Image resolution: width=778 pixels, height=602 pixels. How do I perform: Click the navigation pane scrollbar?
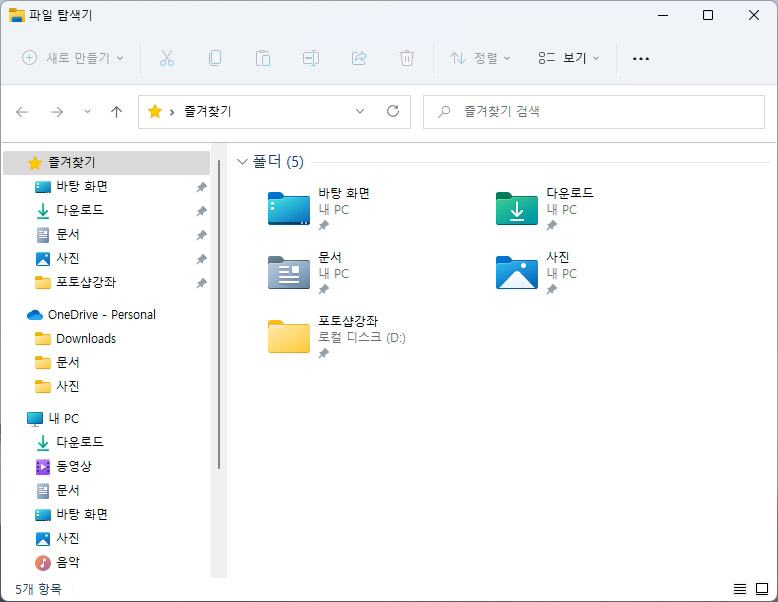[x=219, y=314]
